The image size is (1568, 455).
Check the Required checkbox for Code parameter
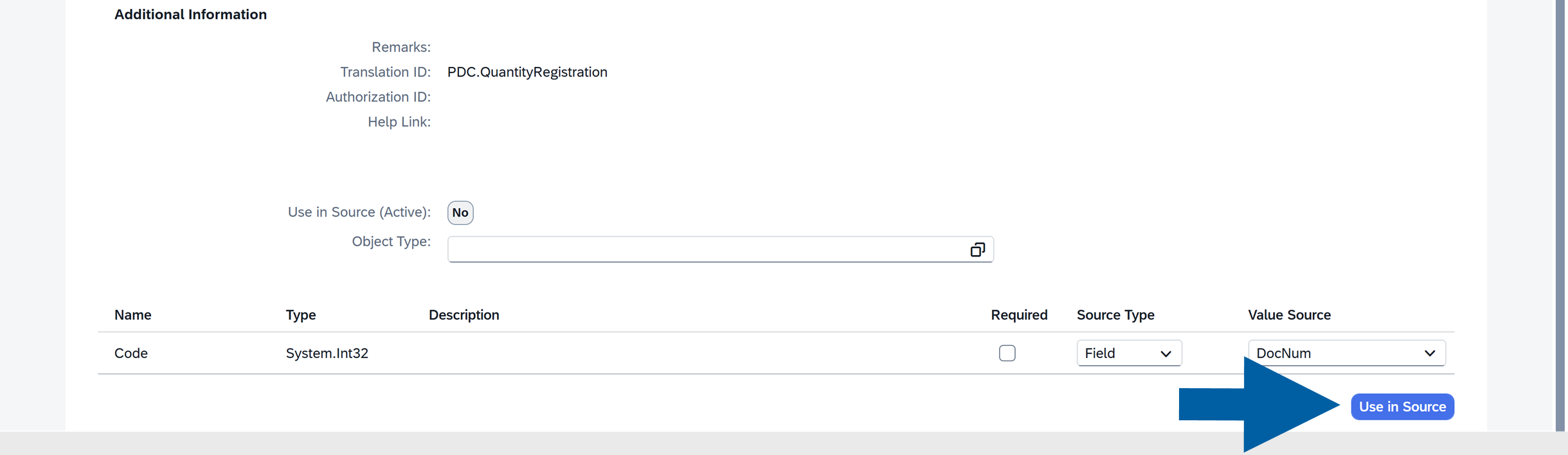click(x=1007, y=353)
